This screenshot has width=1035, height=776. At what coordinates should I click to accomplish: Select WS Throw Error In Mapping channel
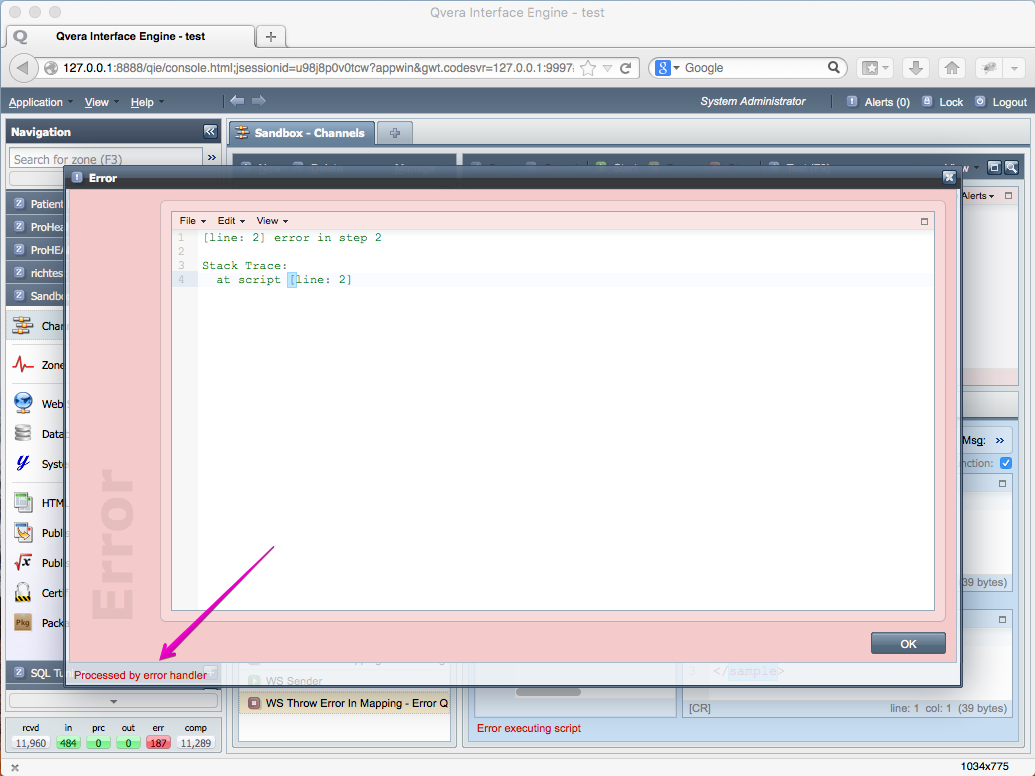coord(345,703)
